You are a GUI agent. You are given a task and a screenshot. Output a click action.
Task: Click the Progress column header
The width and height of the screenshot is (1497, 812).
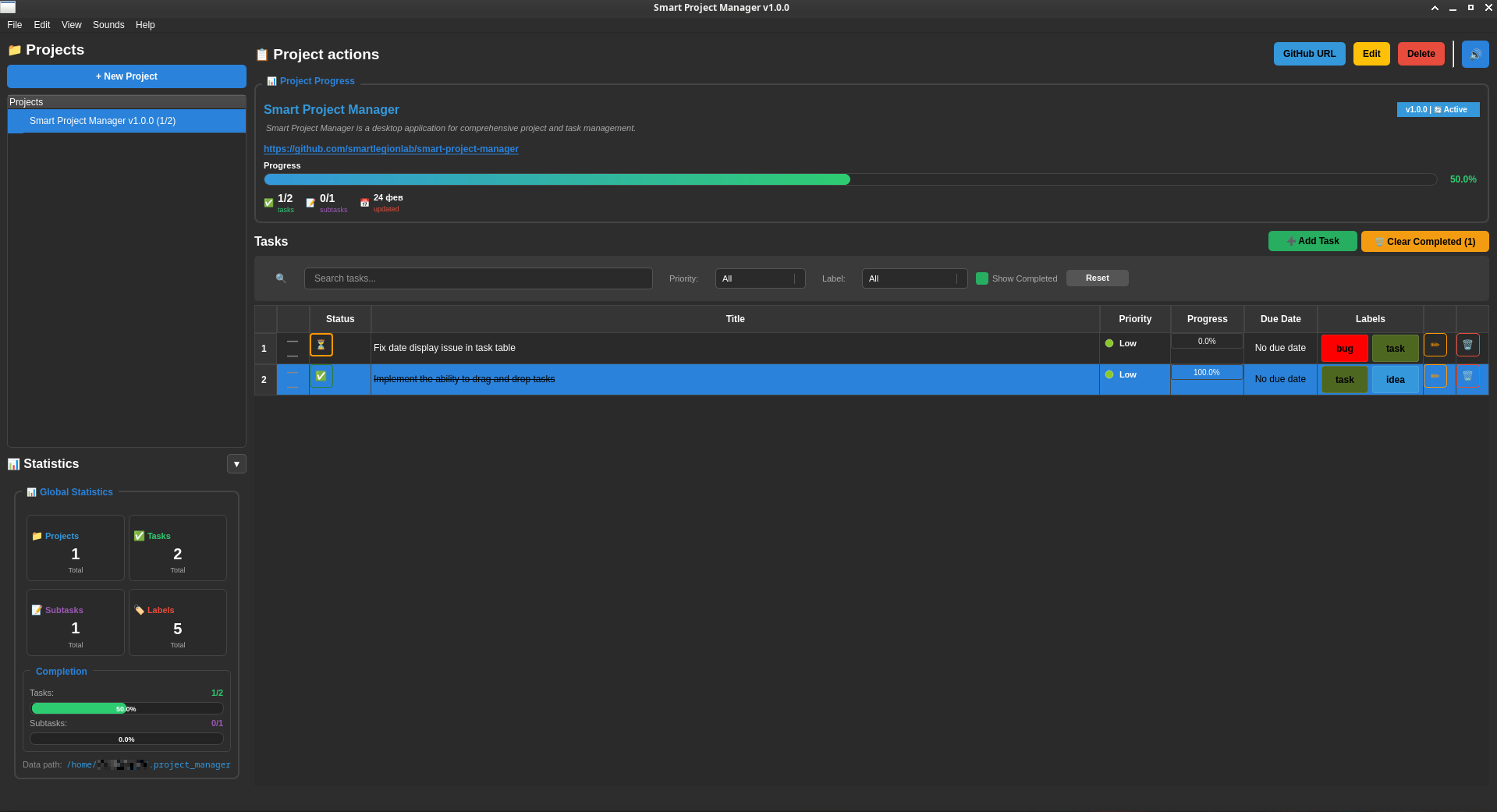(1208, 319)
